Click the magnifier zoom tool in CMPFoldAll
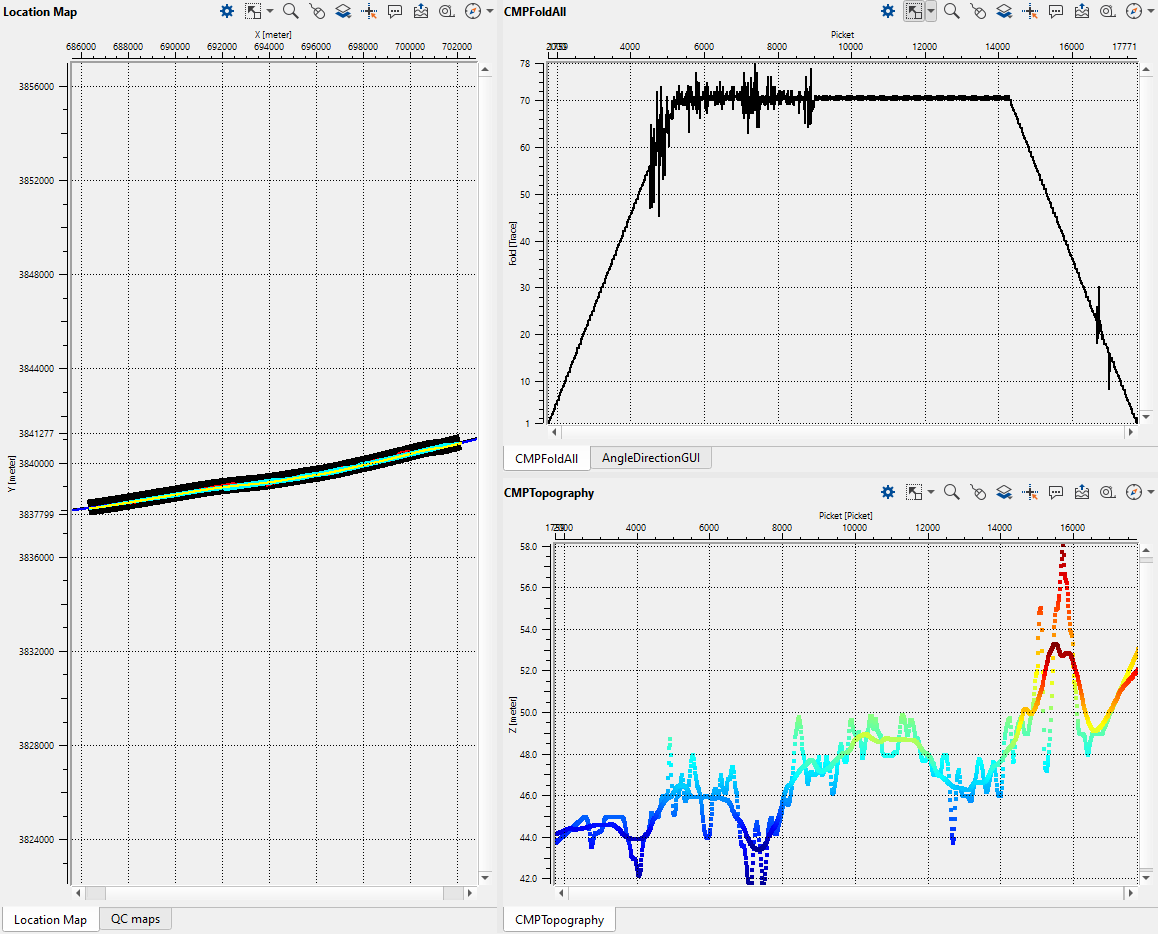Screen dimensions: 1158x934 (x=952, y=12)
